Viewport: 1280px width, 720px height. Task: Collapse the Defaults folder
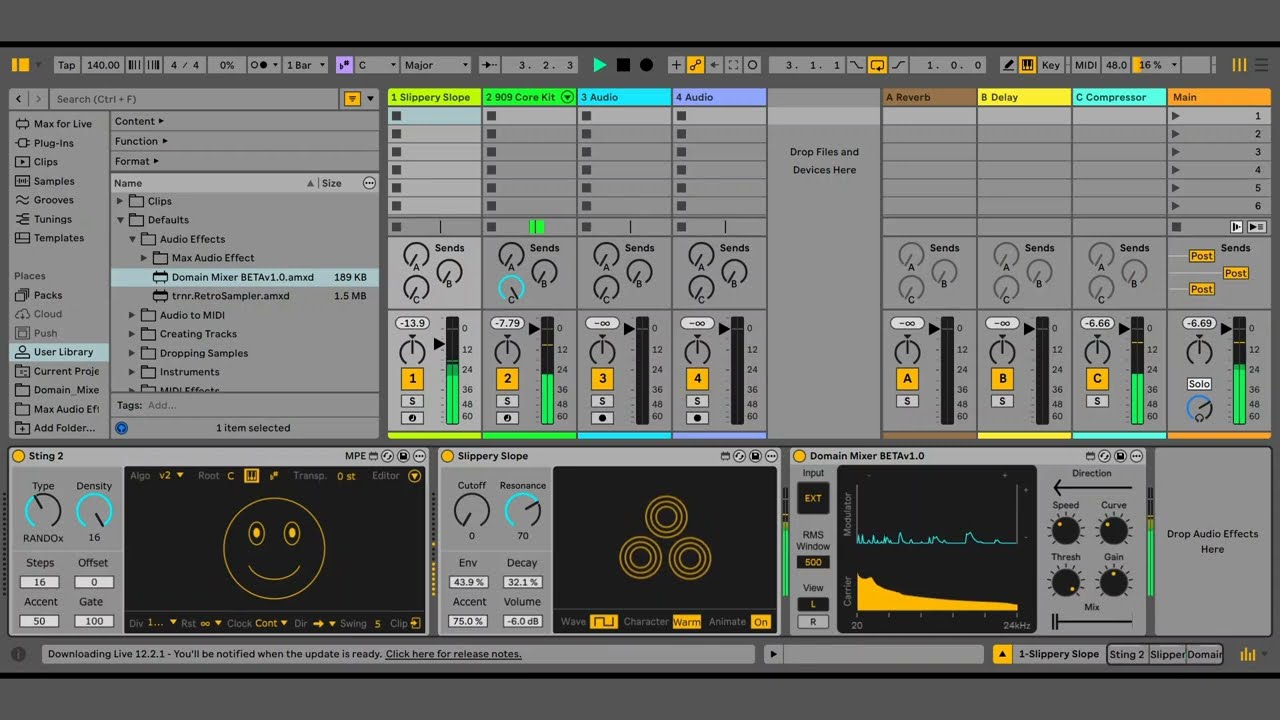tap(120, 220)
